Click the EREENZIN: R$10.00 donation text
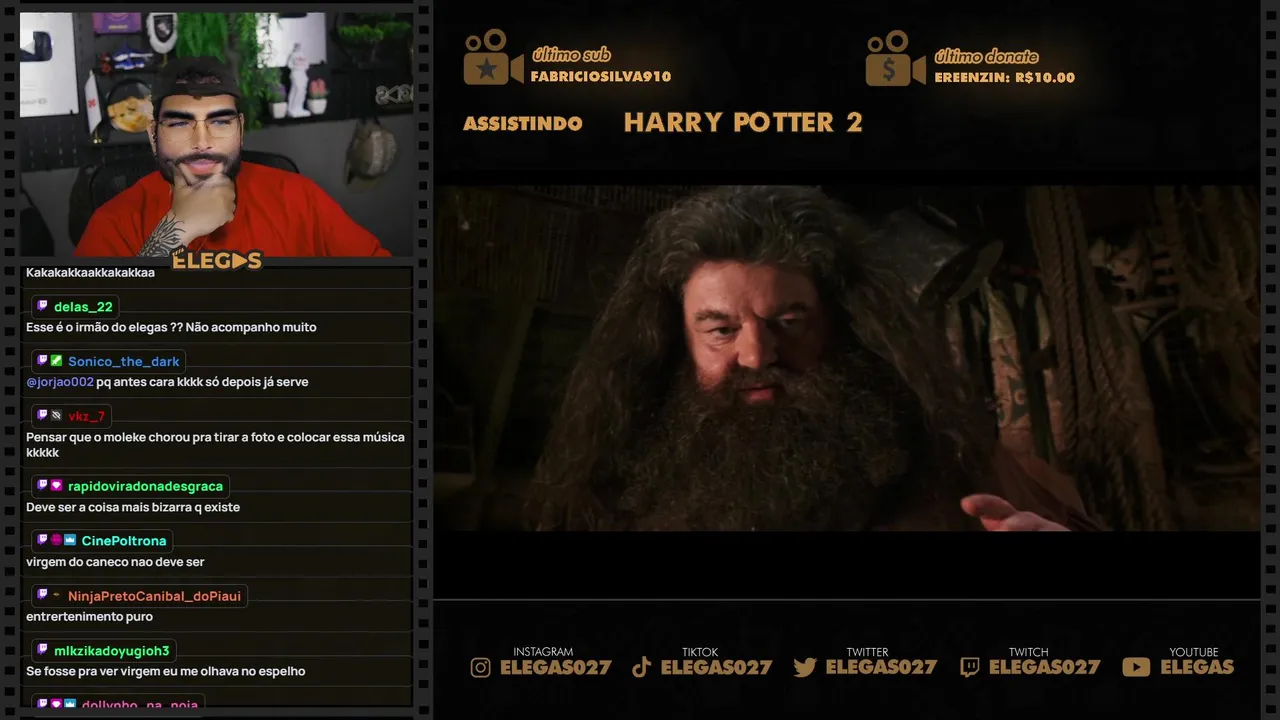1280x720 pixels. point(1004,77)
